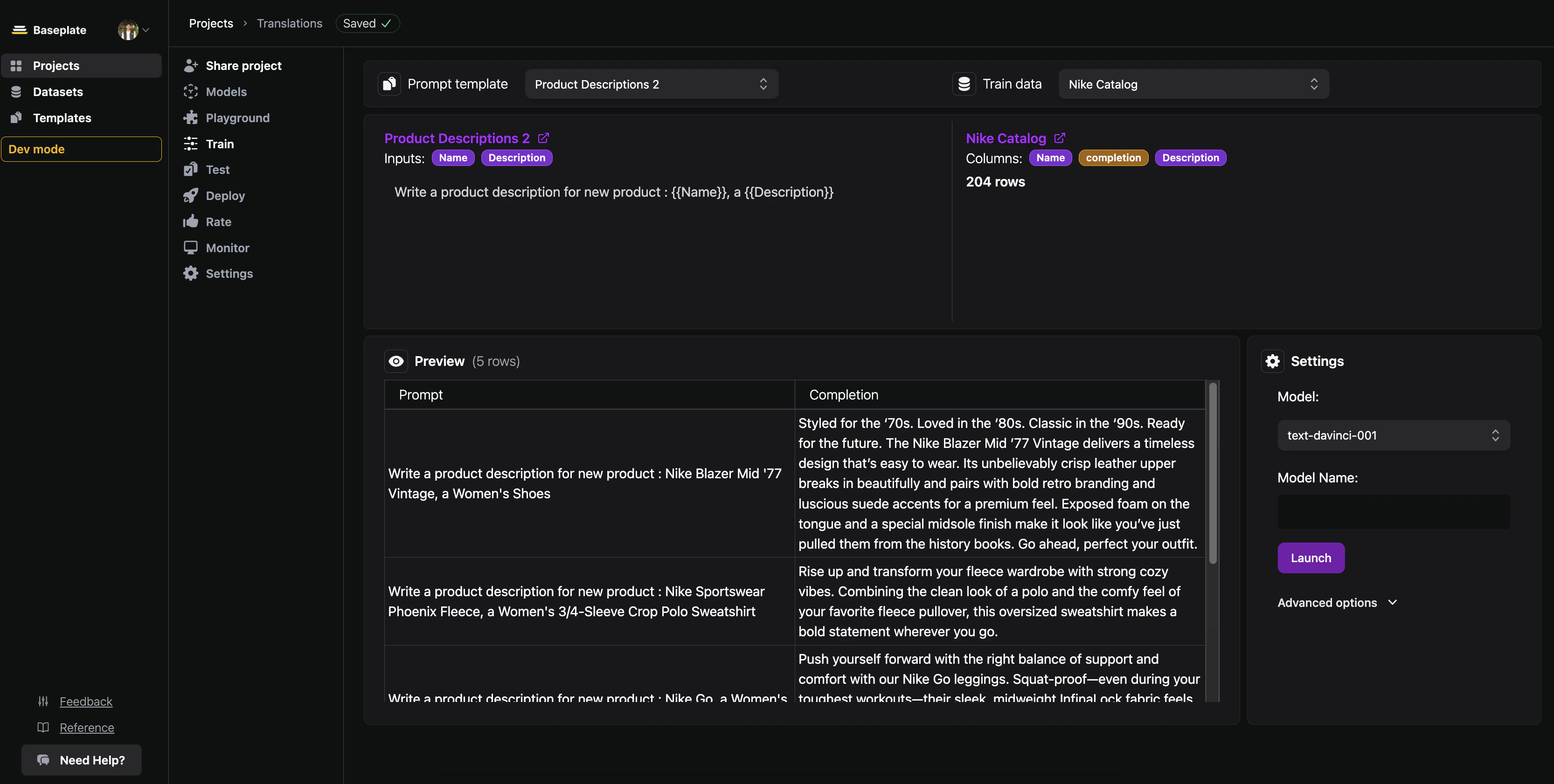Click the Settings gear icon in panel
This screenshot has width=1554, height=784.
(1272, 361)
